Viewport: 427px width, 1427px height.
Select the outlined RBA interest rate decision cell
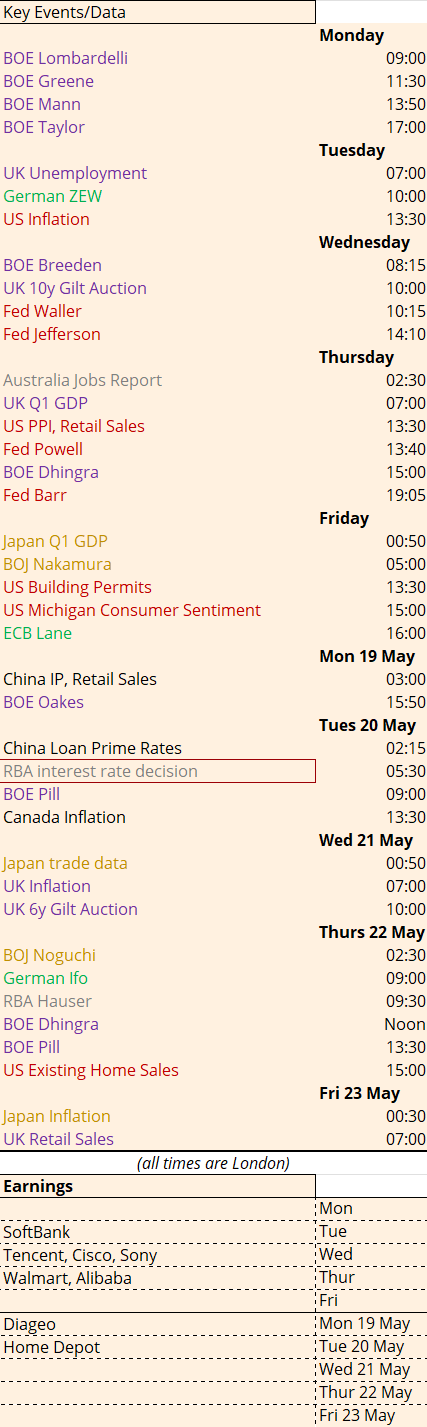tap(158, 771)
